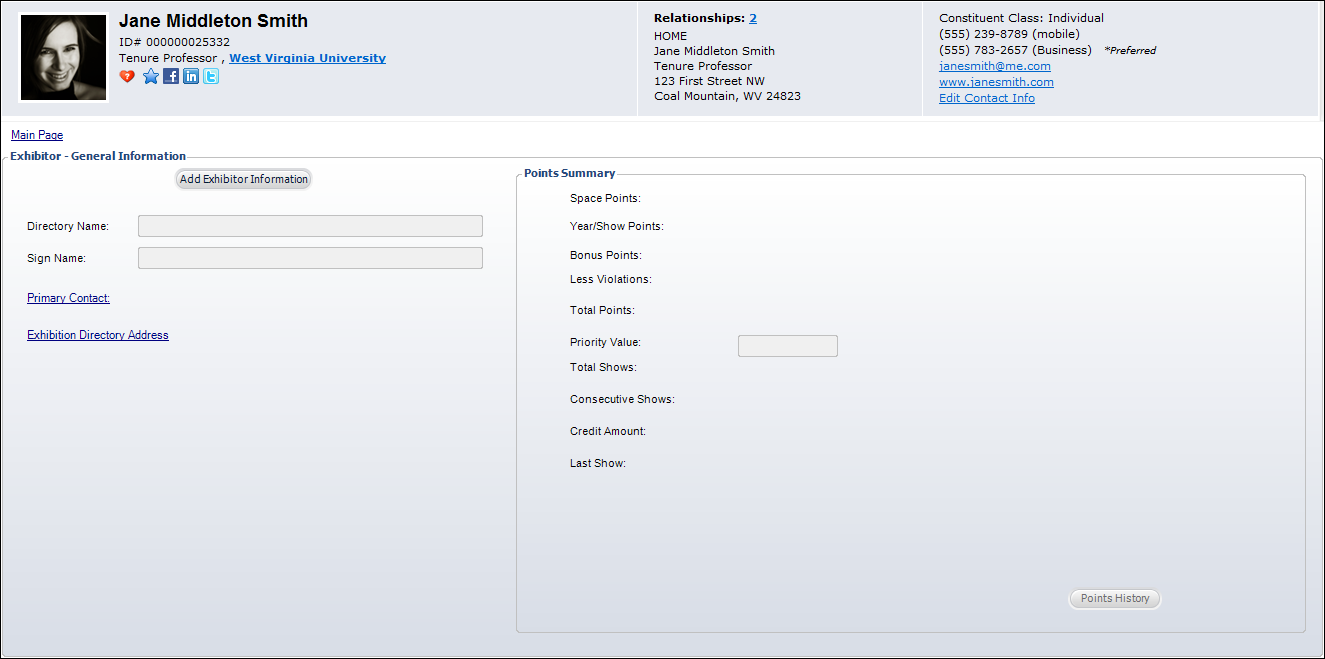The width and height of the screenshot is (1325, 659).
Task: Click the Points History button
Action: pyautogui.click(x=1115, y=599)
